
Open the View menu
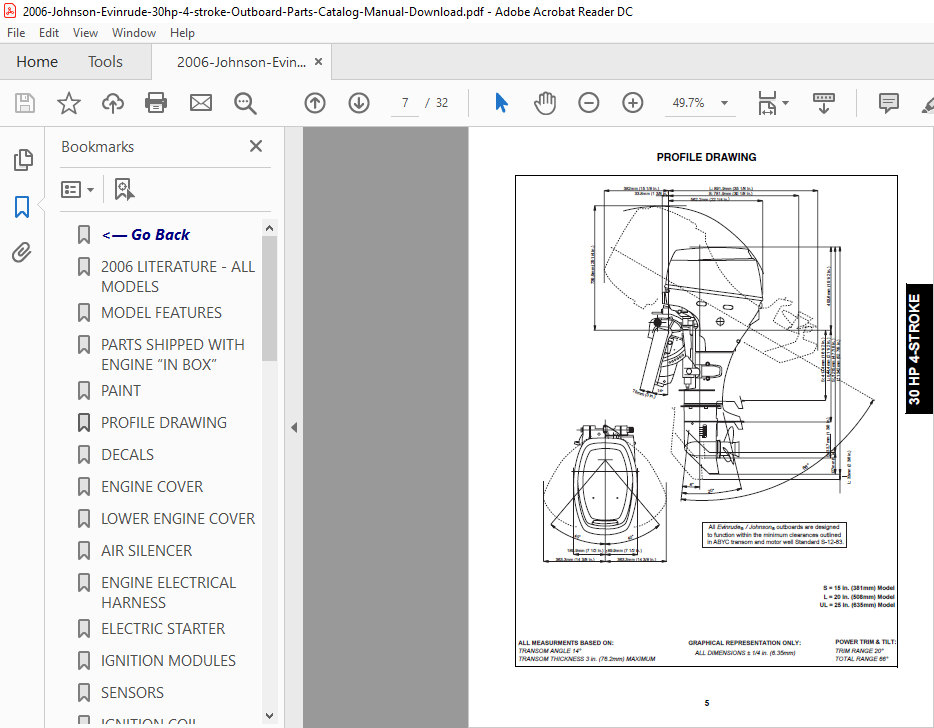pyautogui.click(x=85, y=33)
